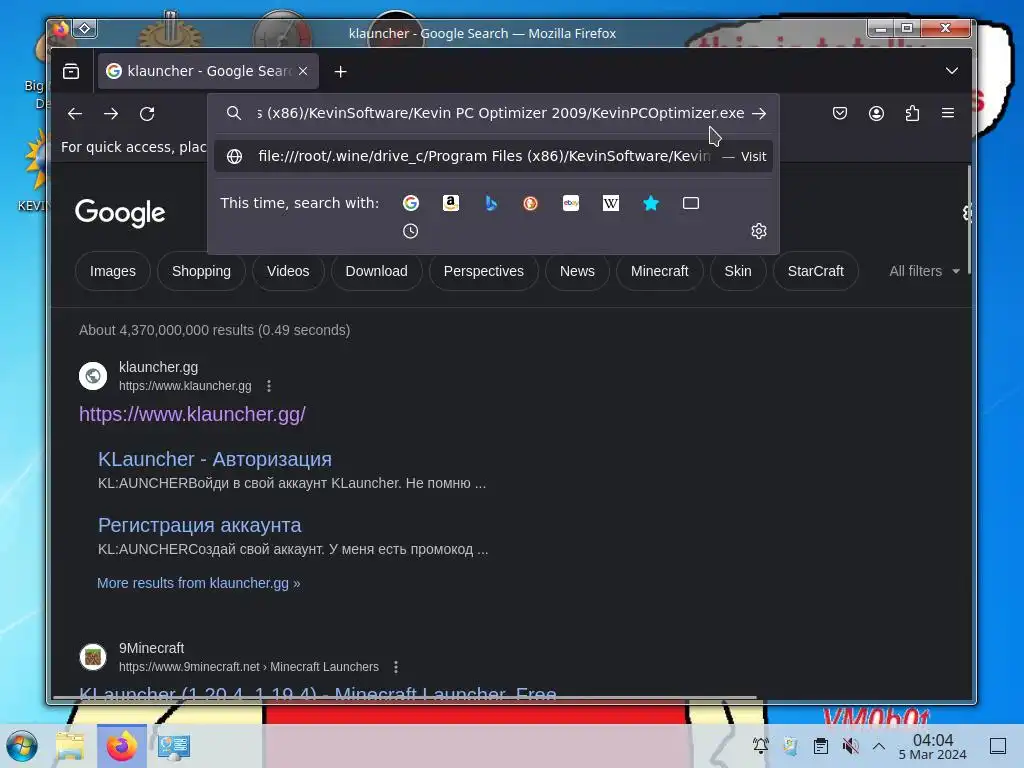1024x768 pixels.
Task: Click the results count text About 4,370,000,000
Action: (214, 330)
